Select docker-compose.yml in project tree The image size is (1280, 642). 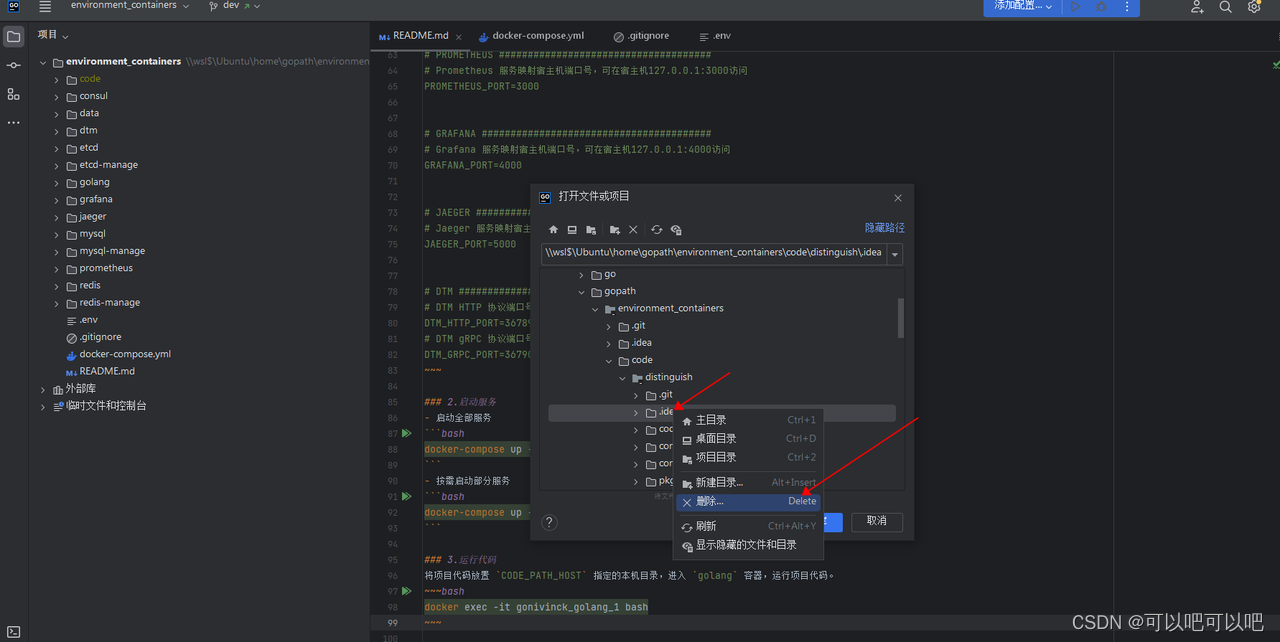coord(125,354)
